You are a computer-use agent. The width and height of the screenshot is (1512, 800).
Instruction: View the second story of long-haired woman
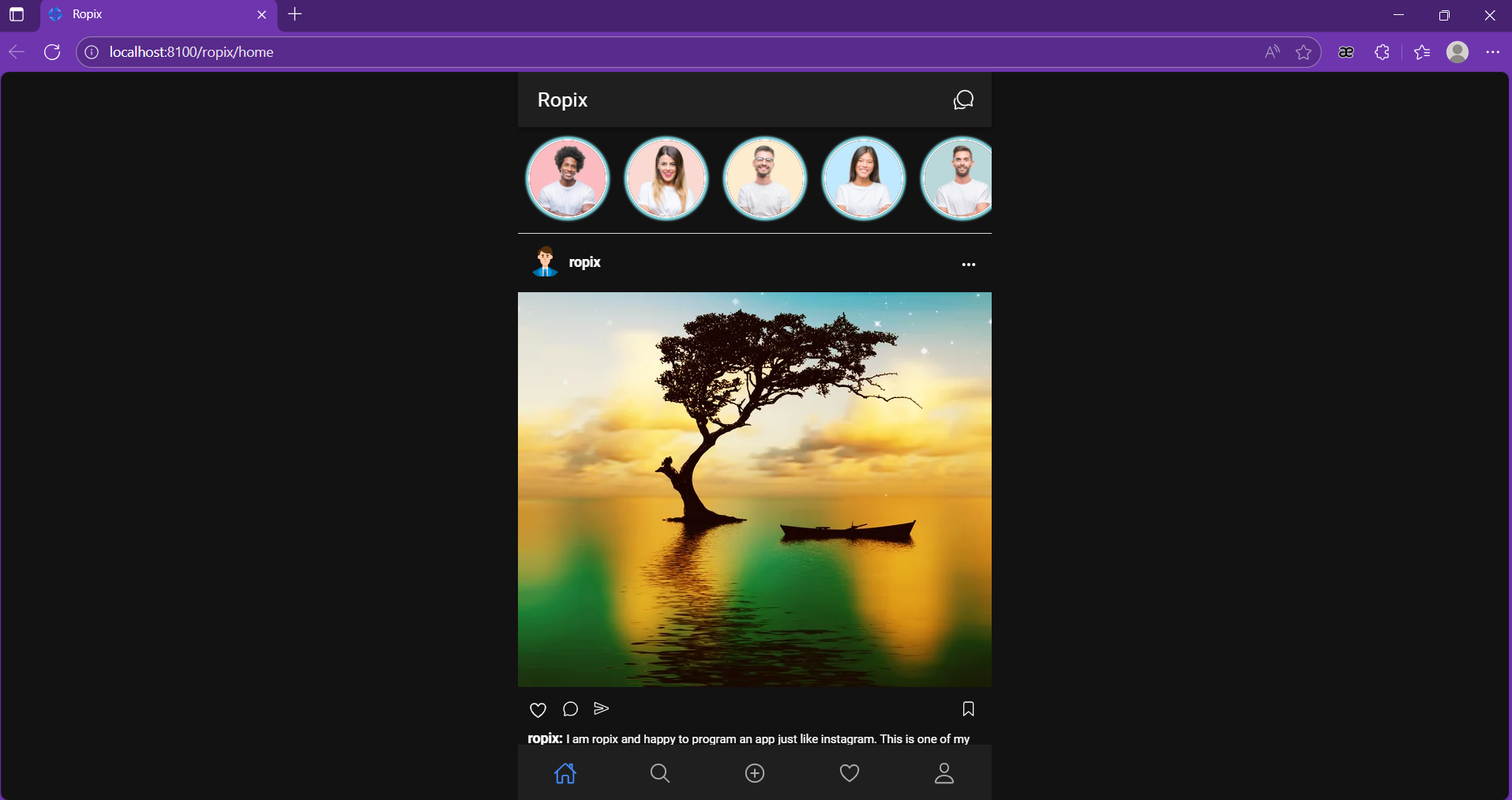pyautogui.click(x=666, y=178)
